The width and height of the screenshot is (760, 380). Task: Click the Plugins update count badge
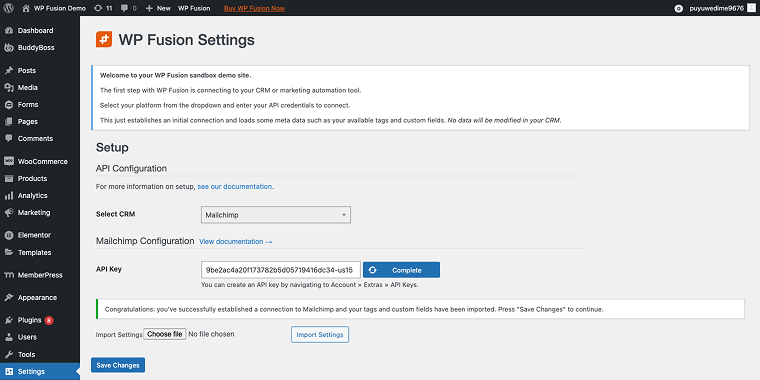pyautogui.click(x=49, y=320)
